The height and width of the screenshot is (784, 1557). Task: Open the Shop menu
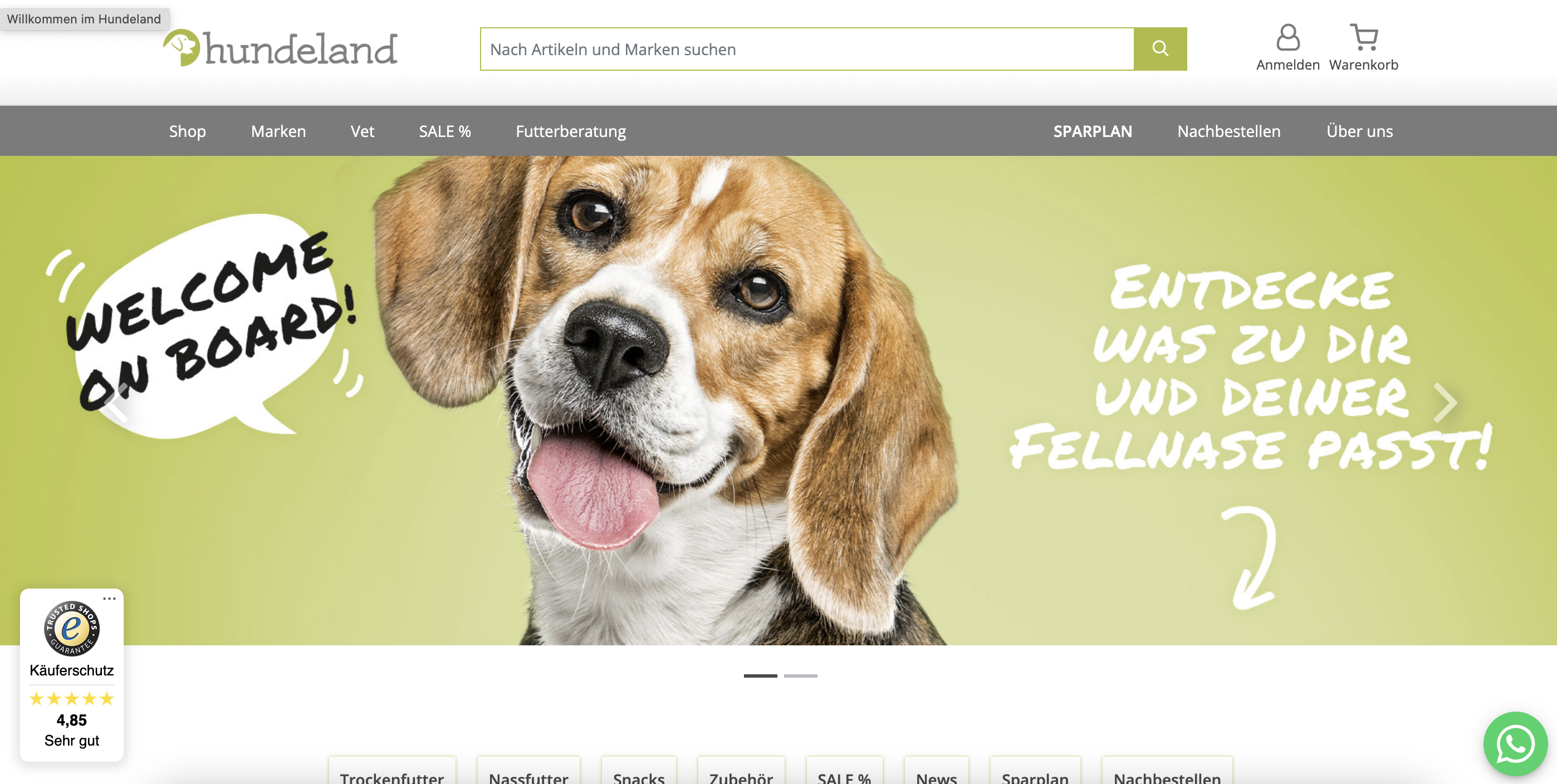click(187, 131)
